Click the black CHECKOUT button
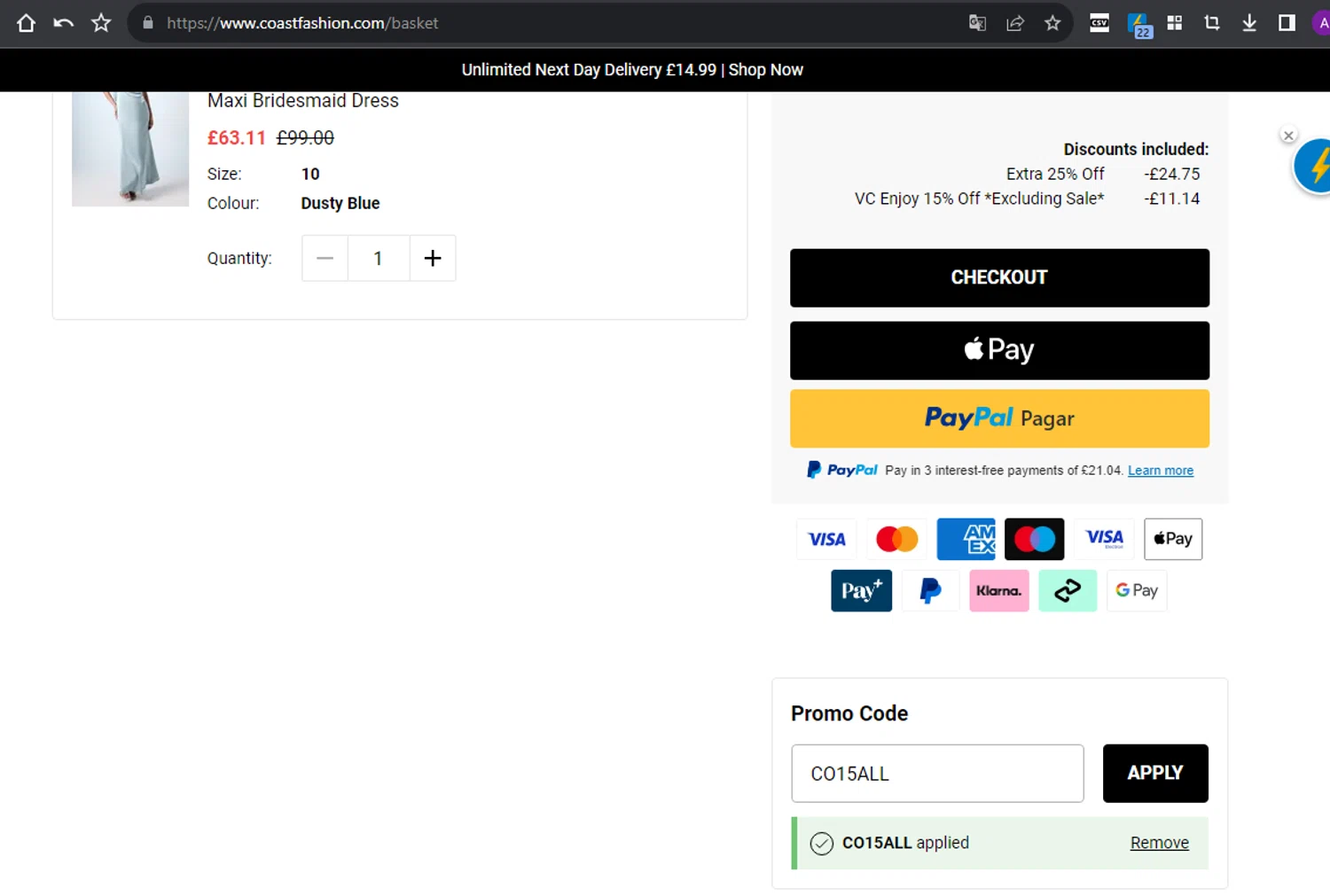The height and width of the screenshot is (896, 1330). pyautogui.click(x=999, y=277)
